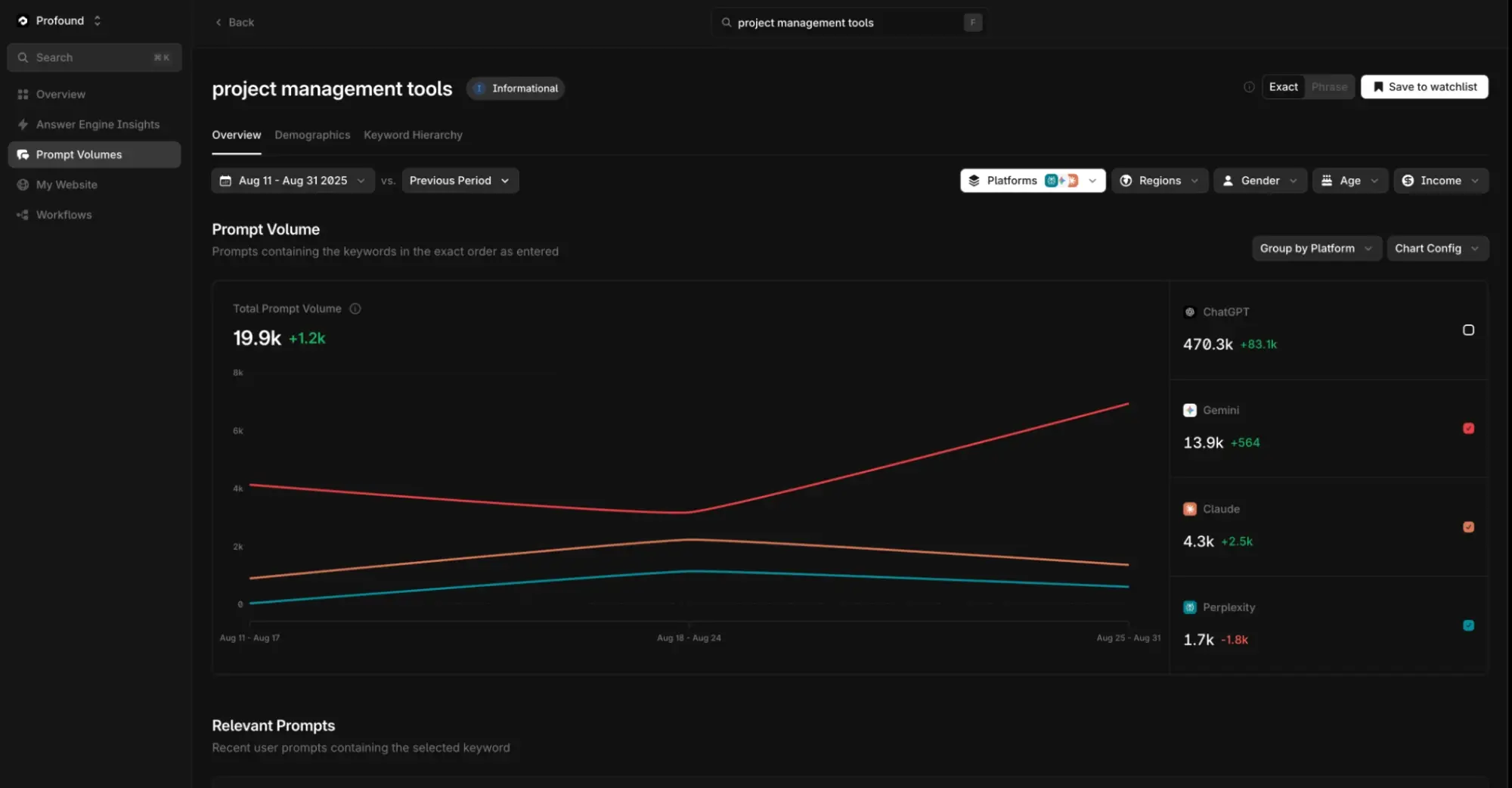Expand the Previous Period comparison dropdown

pyautogui.click(x=460, y=181)
